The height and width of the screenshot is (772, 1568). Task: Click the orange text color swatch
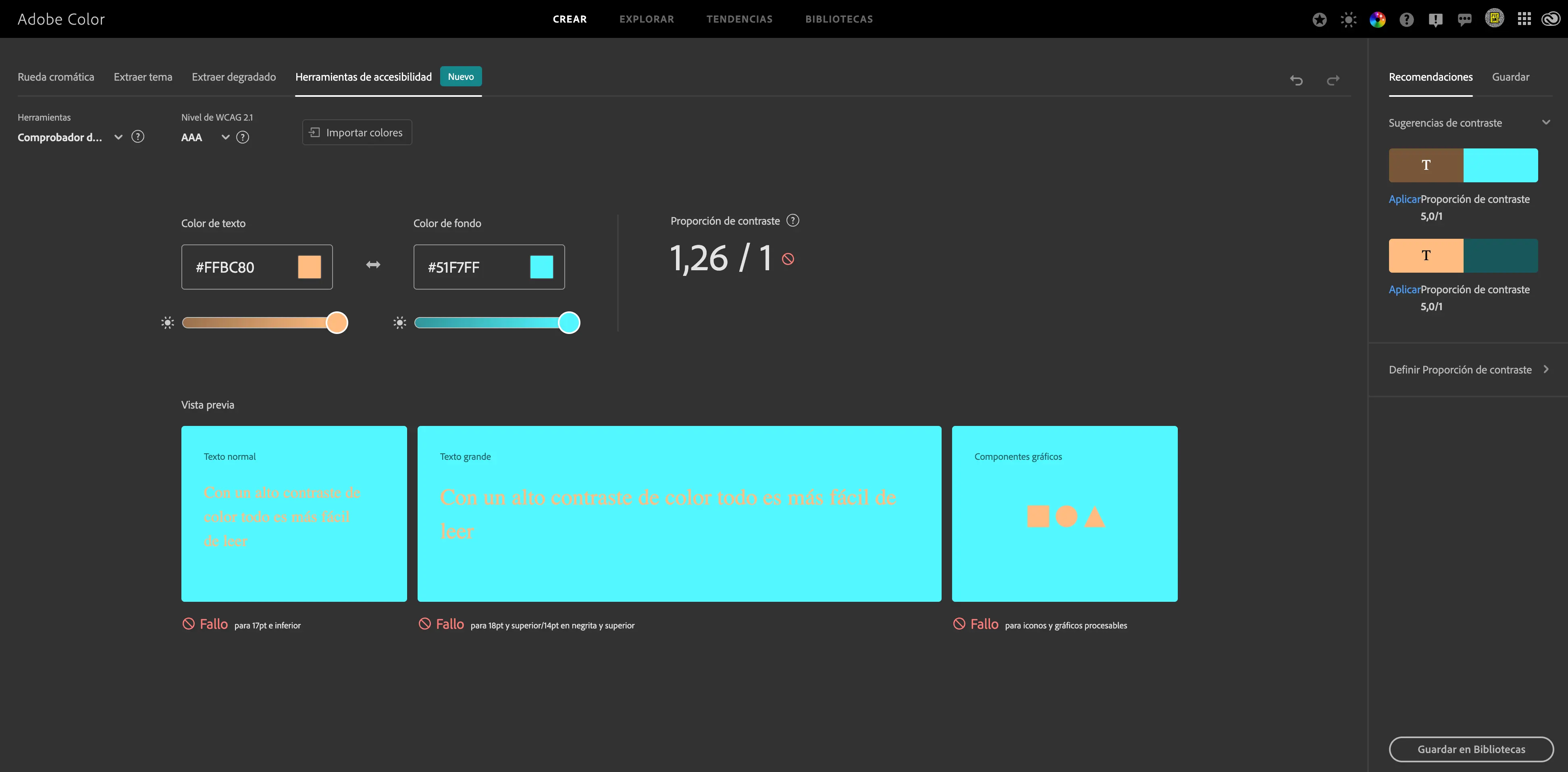pyautogui.click(x=309, y=267)
